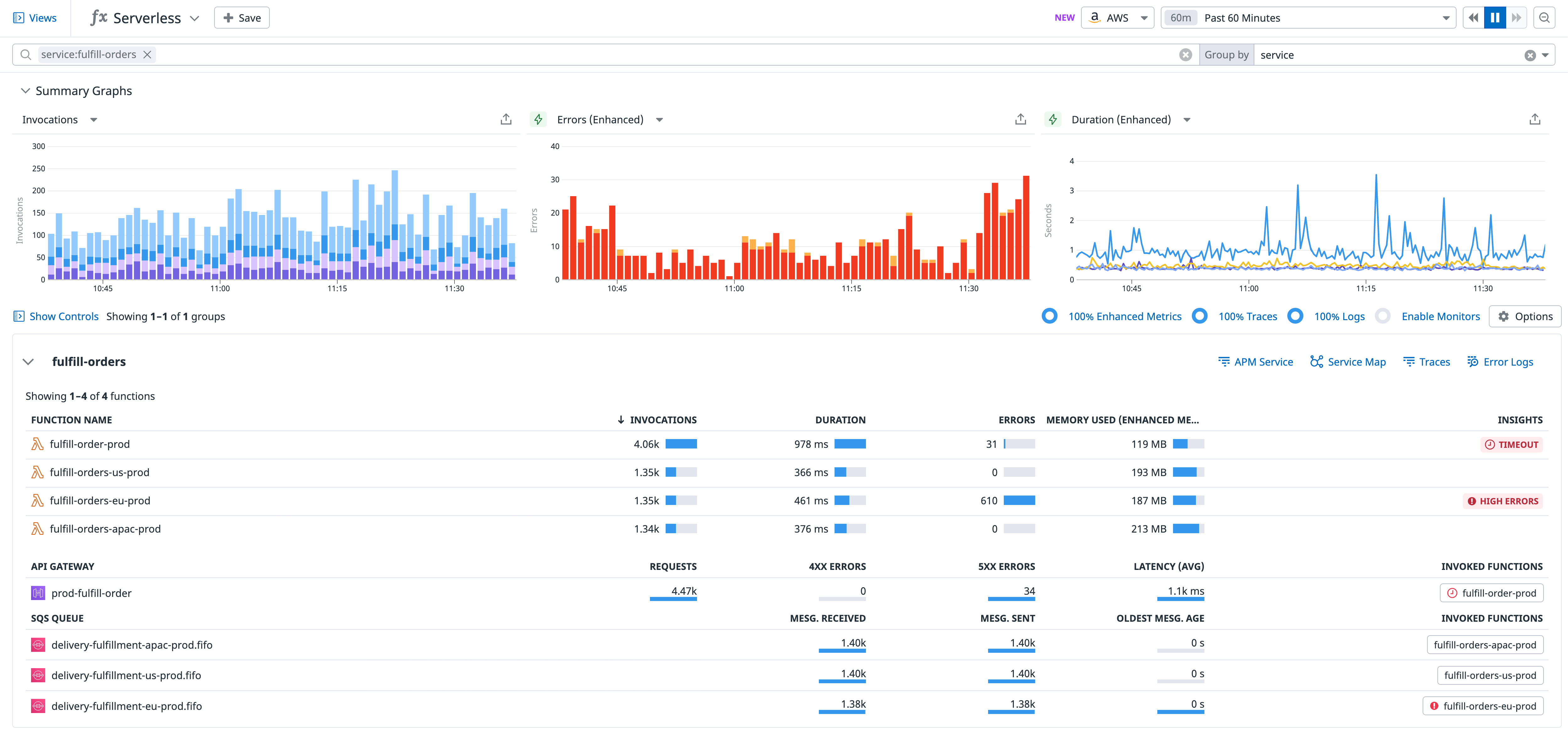The width and height of the screenshot is (1568, 735).
Task: Click the Show Controls link
Action: point(63,316)
